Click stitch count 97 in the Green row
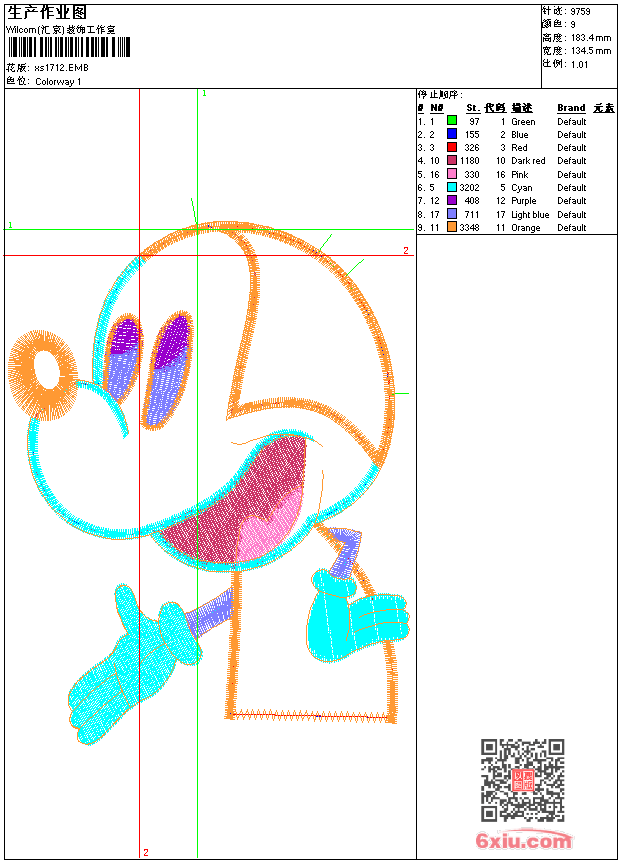 pyautogui.click(x=474, y=122)
